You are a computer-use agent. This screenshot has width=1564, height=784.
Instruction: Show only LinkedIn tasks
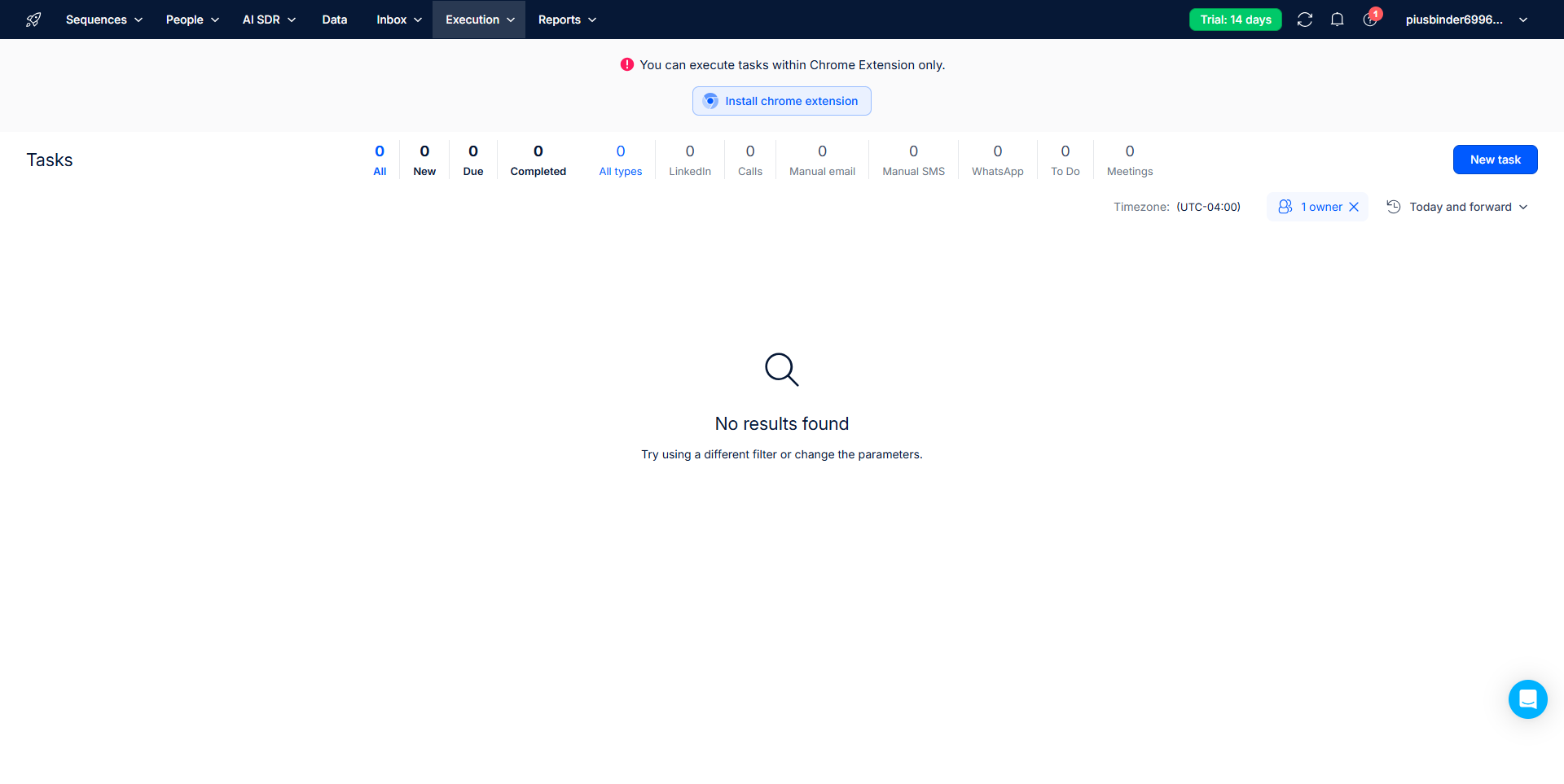pos(689,160)
